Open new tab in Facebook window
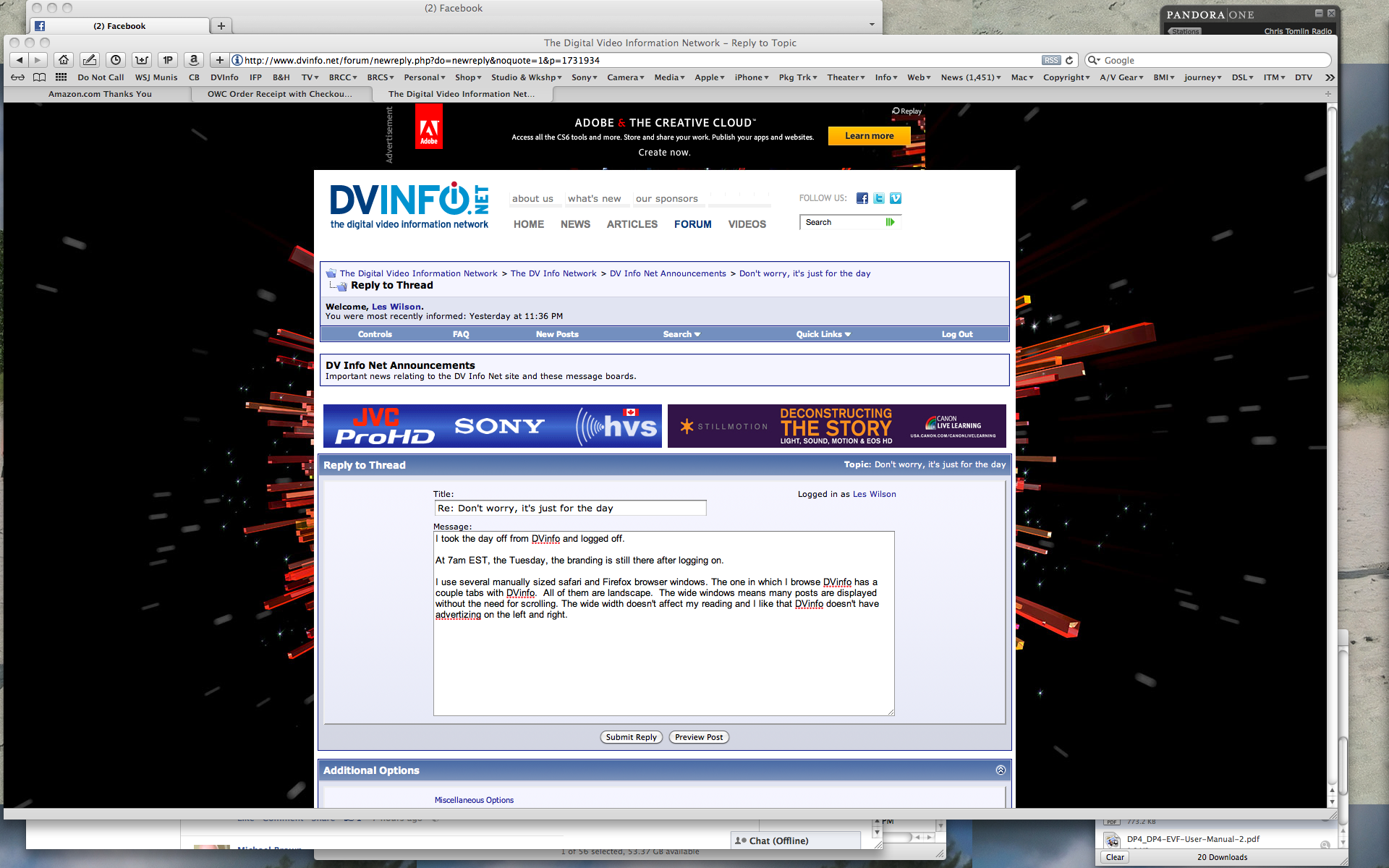Viewport: 1389px width, 868px height. point(221,26)
